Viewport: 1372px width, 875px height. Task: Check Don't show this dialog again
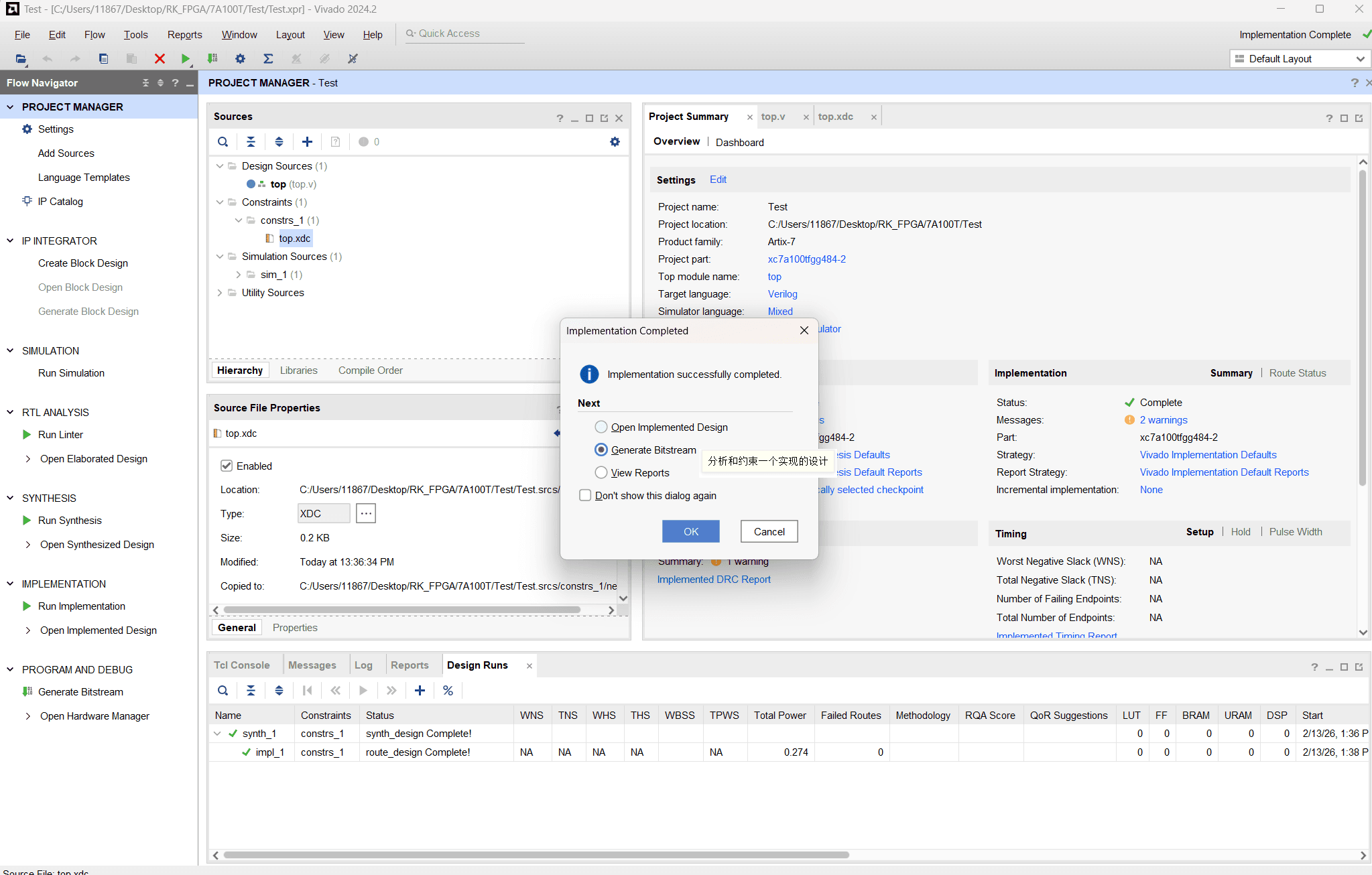tap(585, 496)
